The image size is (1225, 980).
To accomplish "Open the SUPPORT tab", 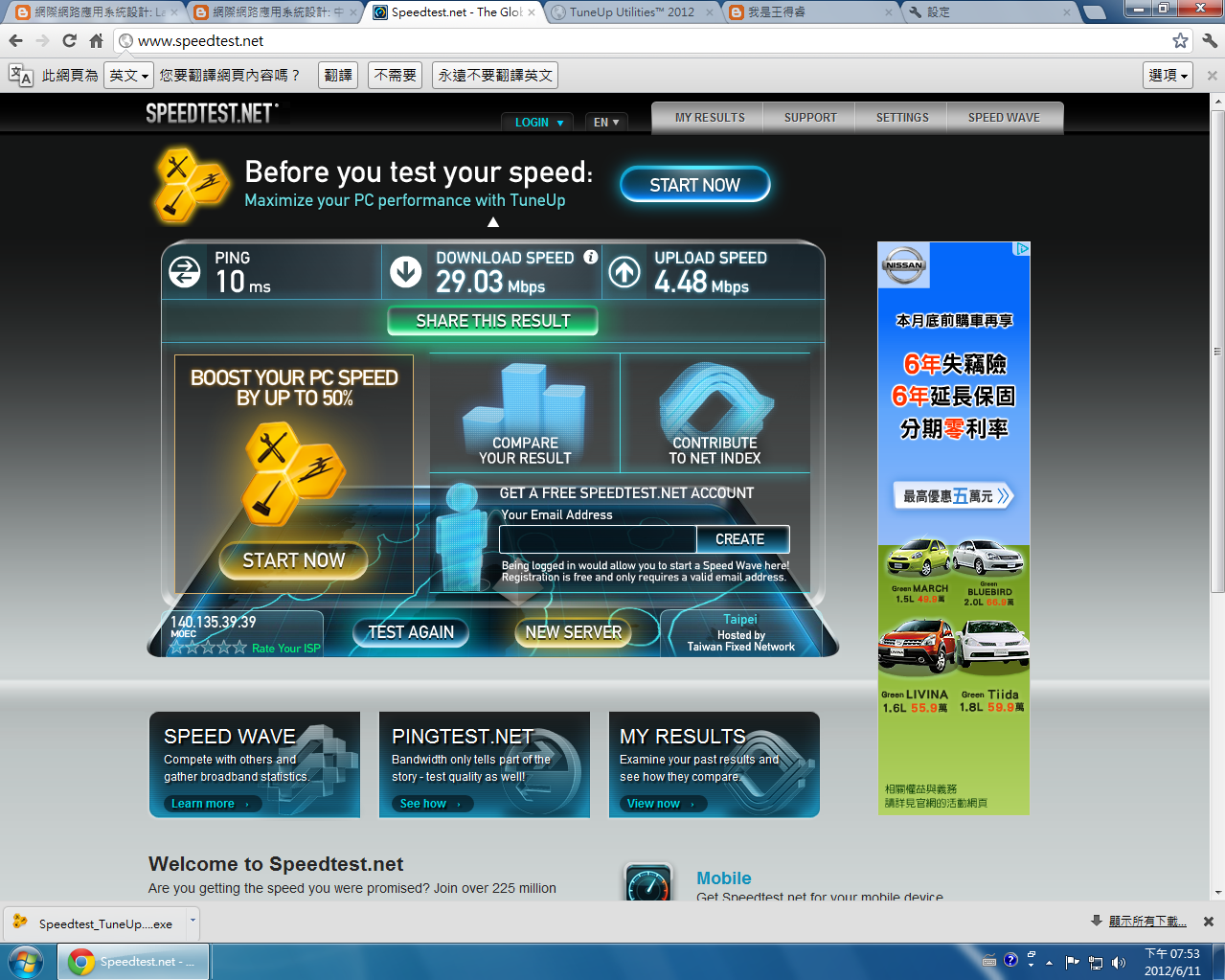I will 810,118.
